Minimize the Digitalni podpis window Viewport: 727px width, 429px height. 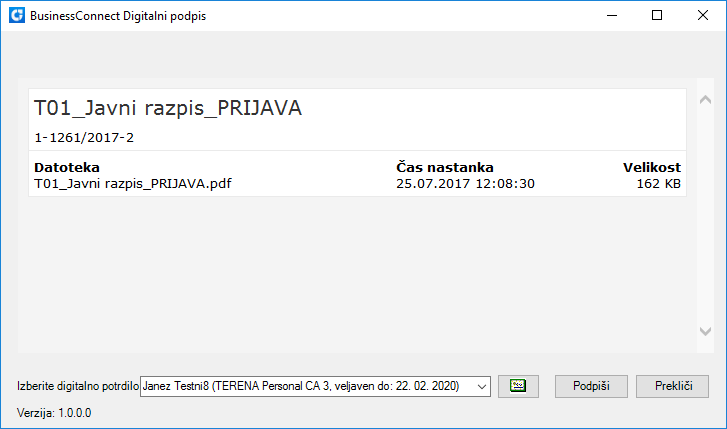(612, 15)
